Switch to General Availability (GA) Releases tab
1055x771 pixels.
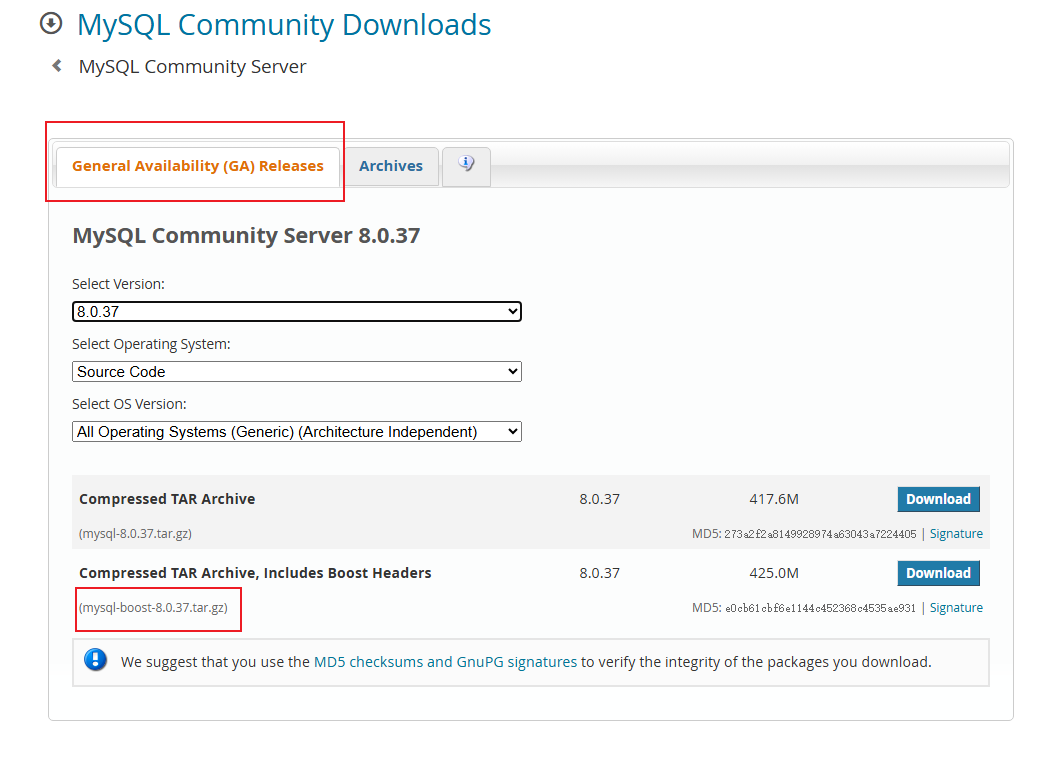point(197,166)
